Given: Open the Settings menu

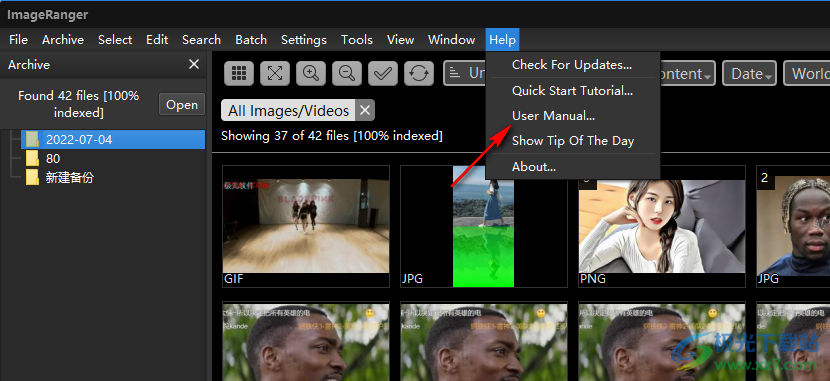Looking at the screenshot, I should click(x=304, y=40).
